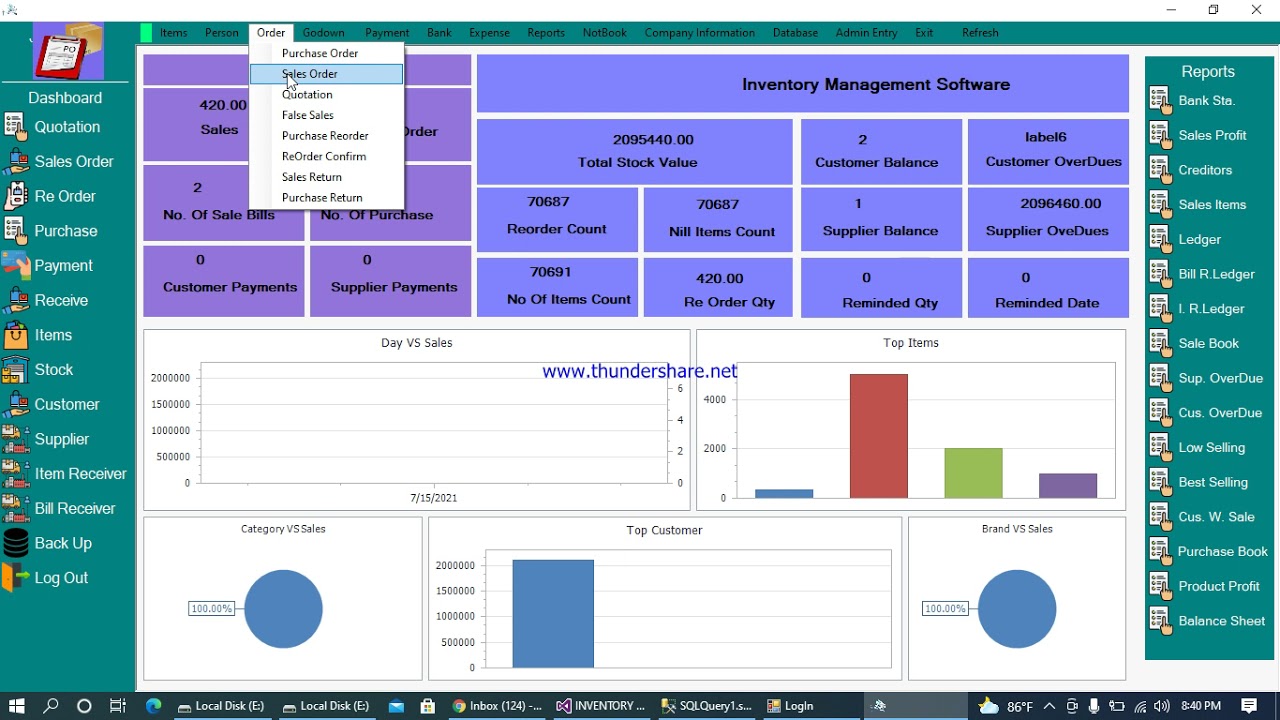
Task: Open the Cus. OverDue report icon
Action: (x=1160, y=412)
